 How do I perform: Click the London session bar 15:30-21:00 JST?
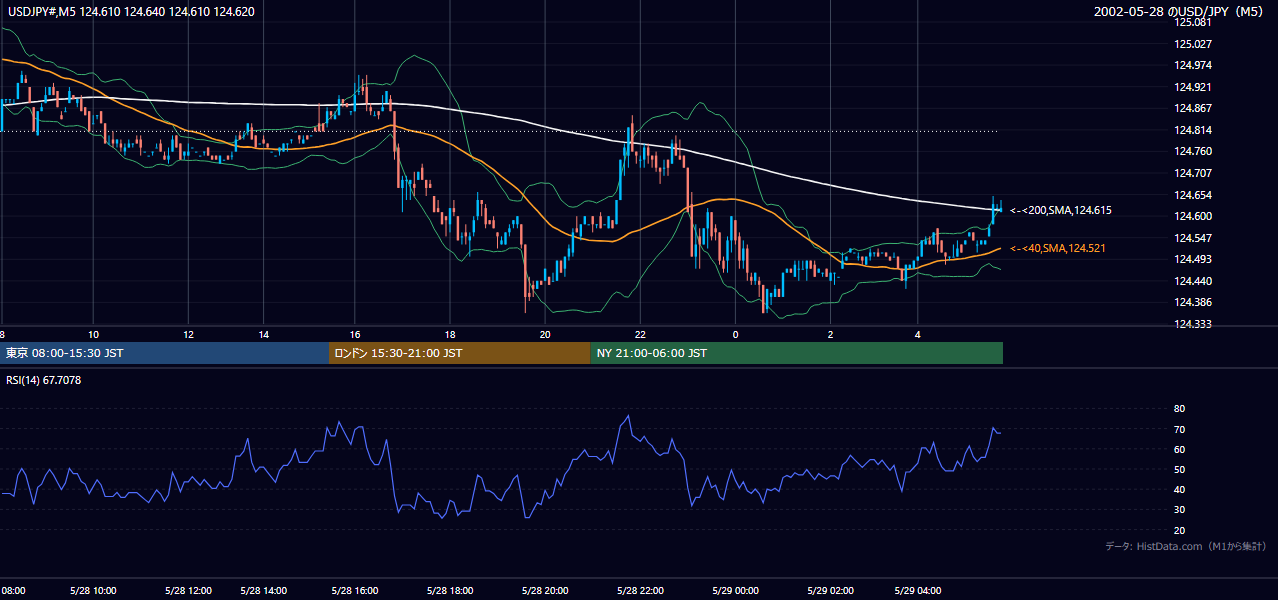click(459, 353)
